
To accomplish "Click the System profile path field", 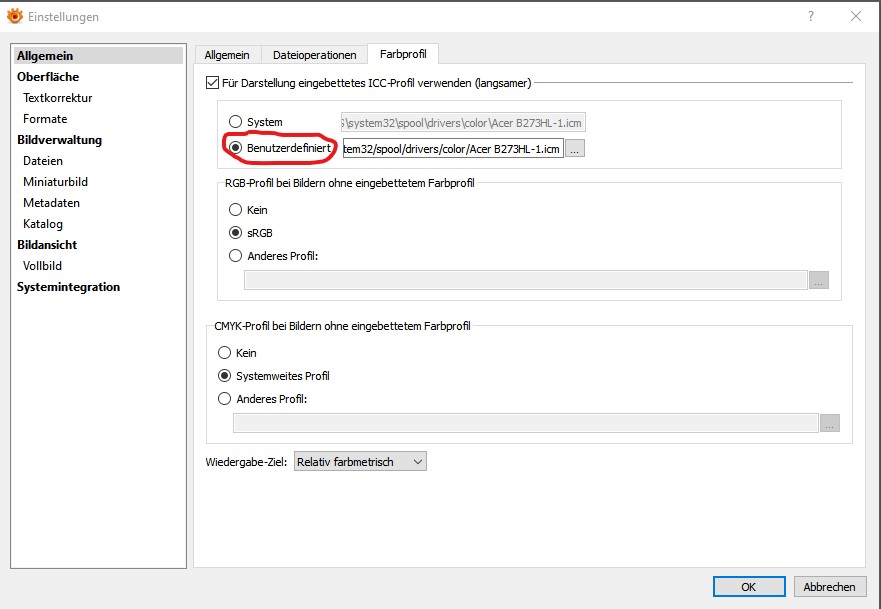I will [463, 122].
